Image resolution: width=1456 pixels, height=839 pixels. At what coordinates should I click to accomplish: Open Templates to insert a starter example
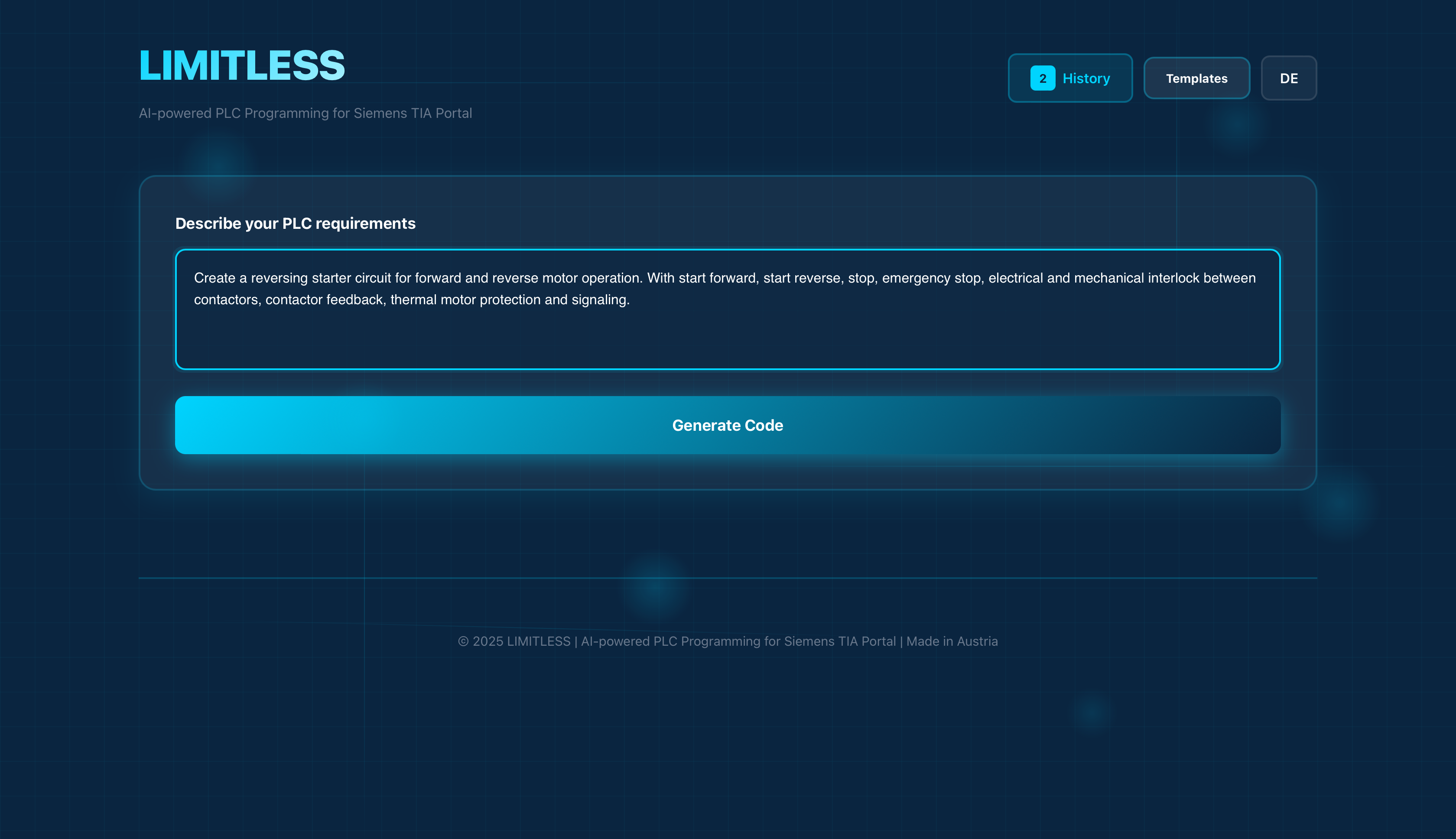tap(1196, 78)
